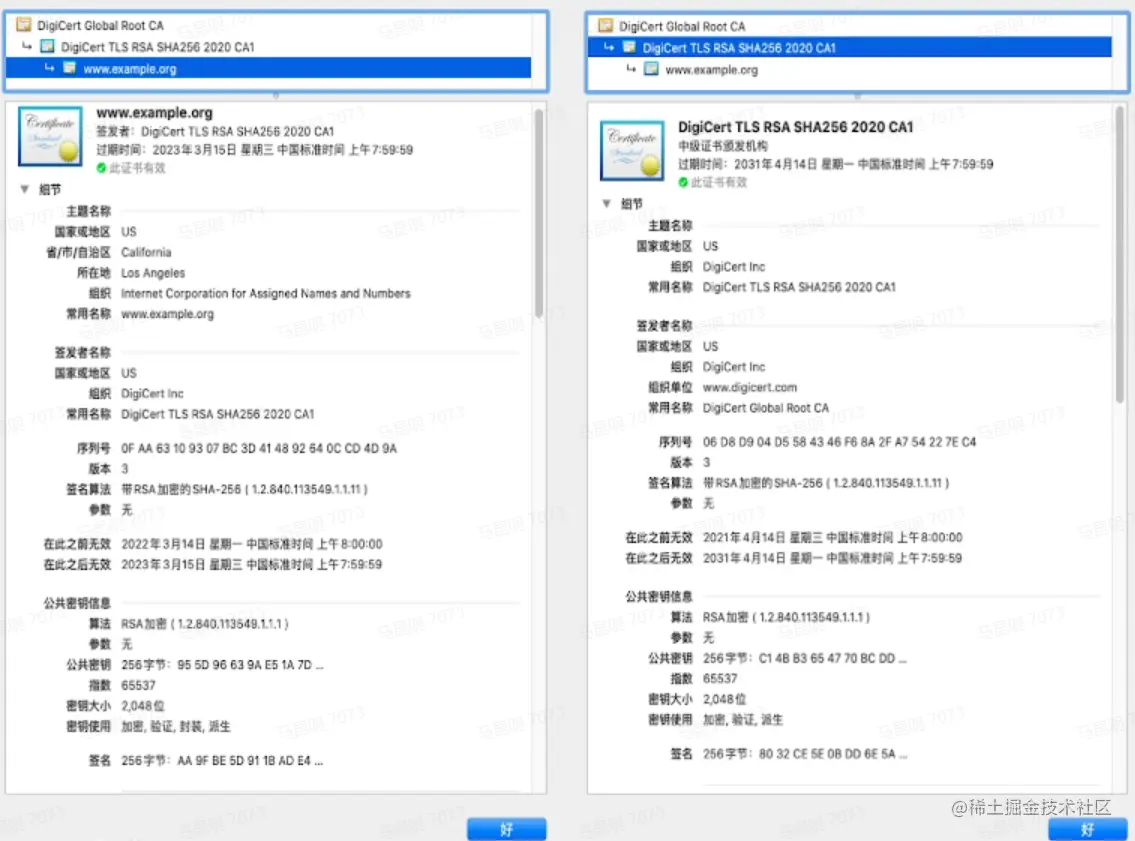Click issuer line 签发者: DigiCert TLS RSA

pyautogui.click(x=215, y=132)
